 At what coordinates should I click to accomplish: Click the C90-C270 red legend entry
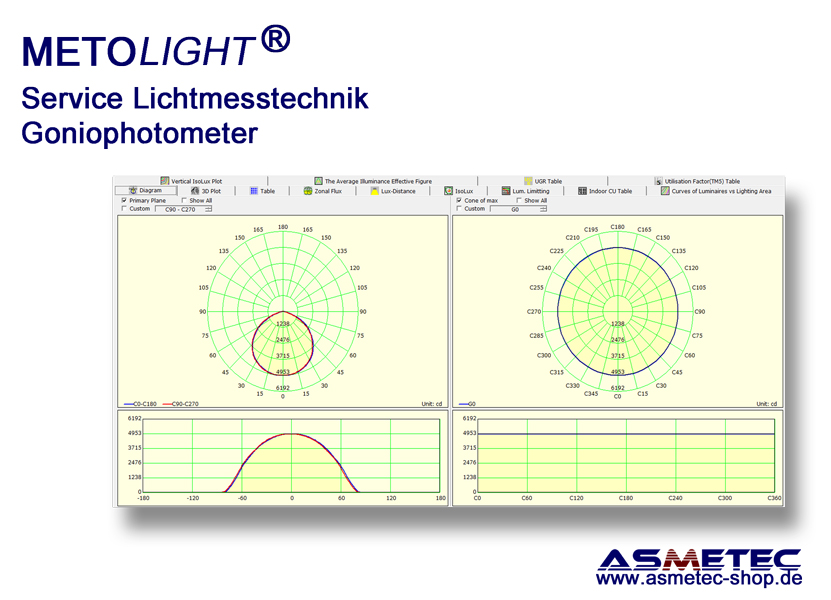(x=181, y=404)
